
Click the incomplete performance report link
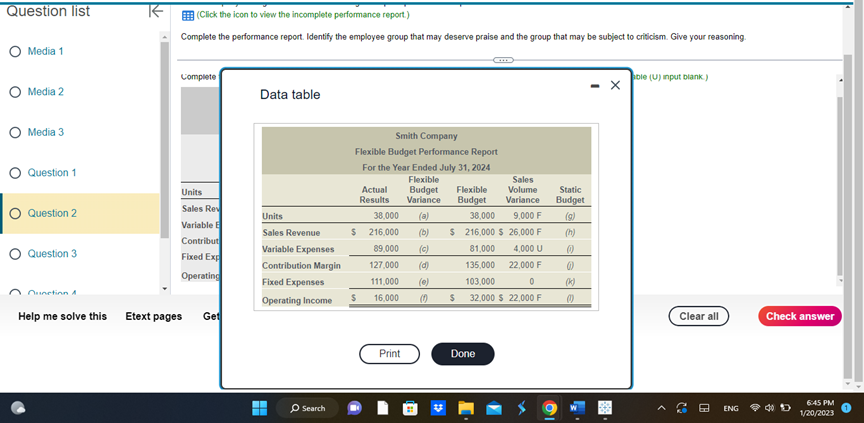pos(303,15)
